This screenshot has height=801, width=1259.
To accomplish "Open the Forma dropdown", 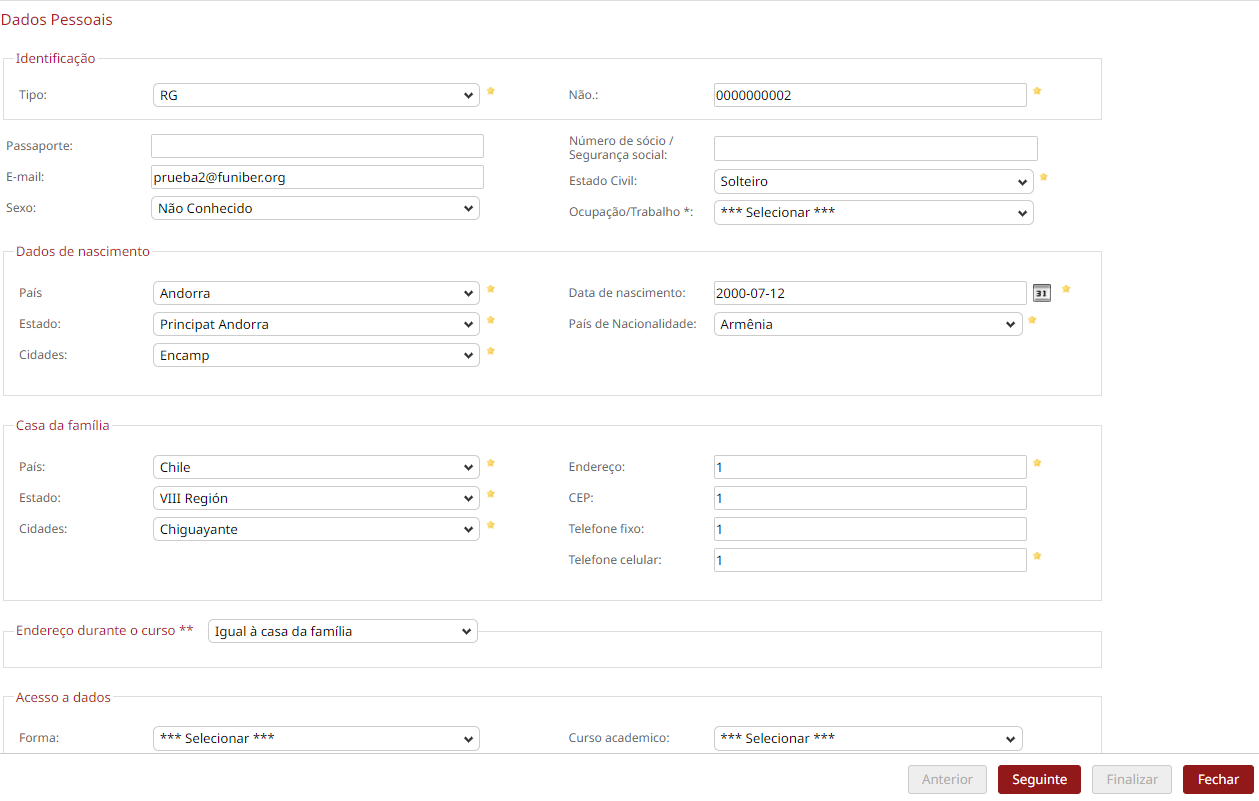I will point(315,738).
